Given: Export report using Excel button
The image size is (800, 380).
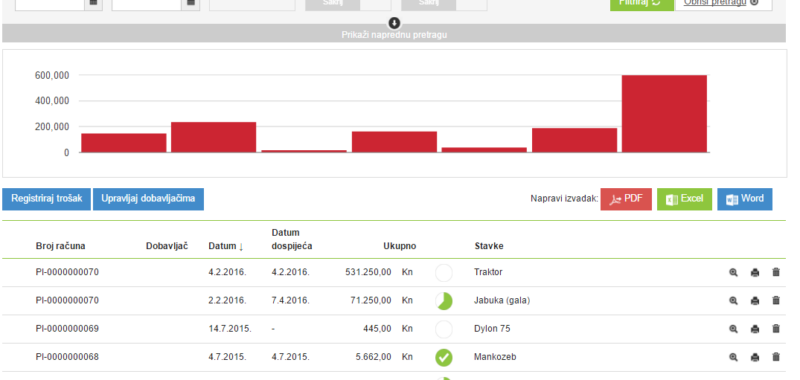Looking at the screenshot, I should (x=684, y=199).
